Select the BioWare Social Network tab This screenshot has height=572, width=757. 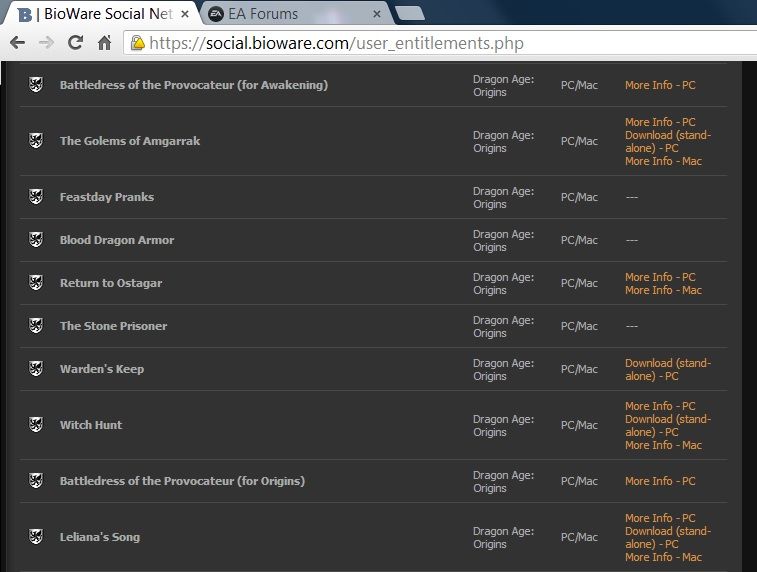tap(100, 14)
